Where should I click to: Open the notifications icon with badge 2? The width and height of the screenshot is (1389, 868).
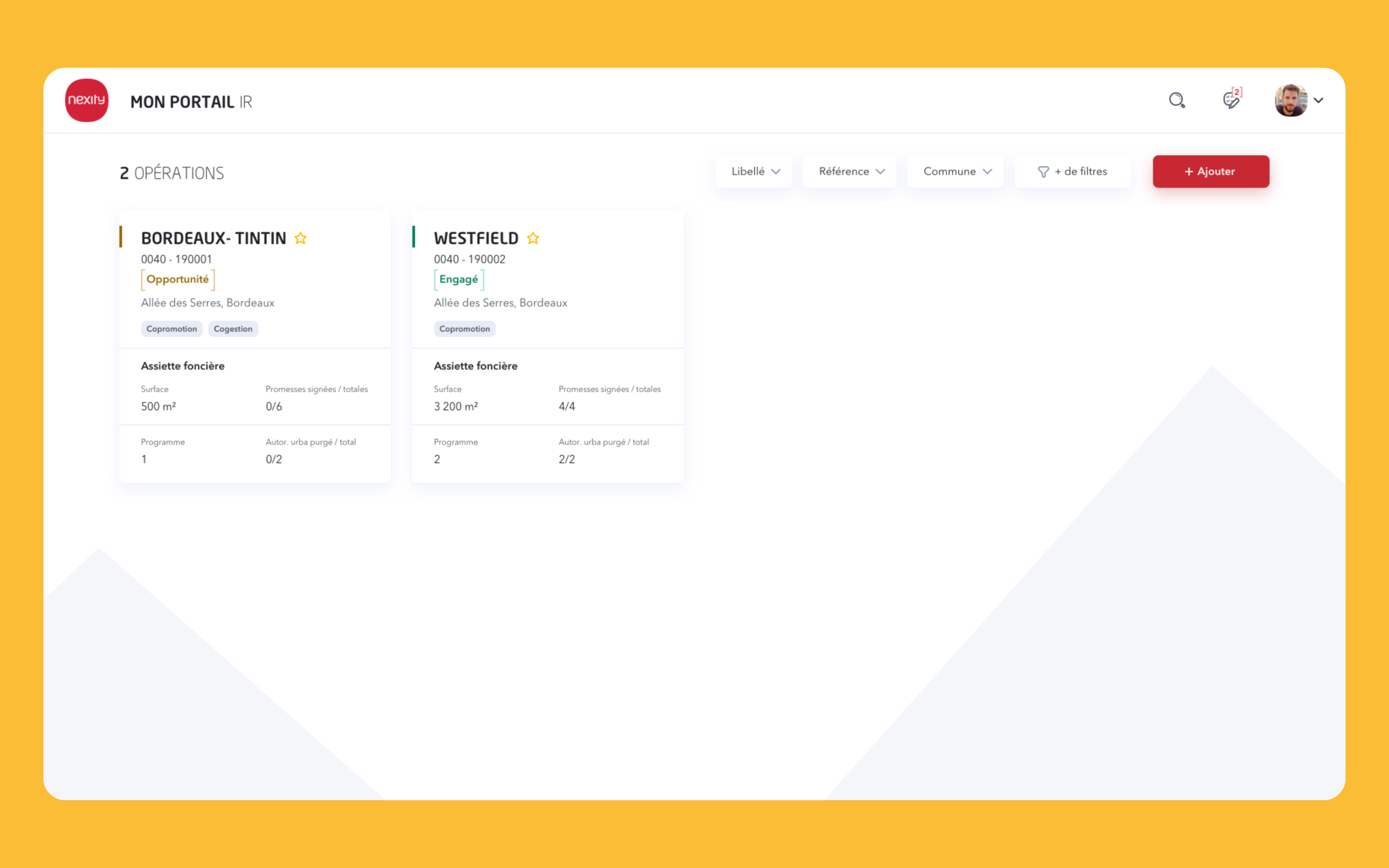[x=1231, y=100]
